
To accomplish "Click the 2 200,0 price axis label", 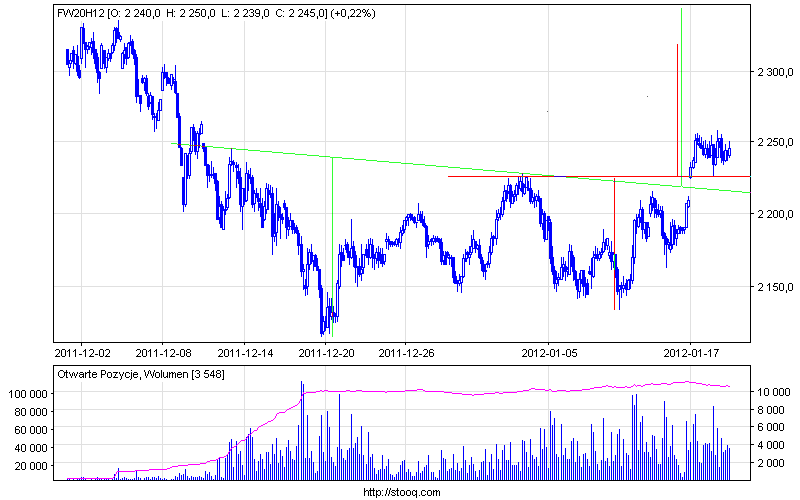I will point(776,214).
